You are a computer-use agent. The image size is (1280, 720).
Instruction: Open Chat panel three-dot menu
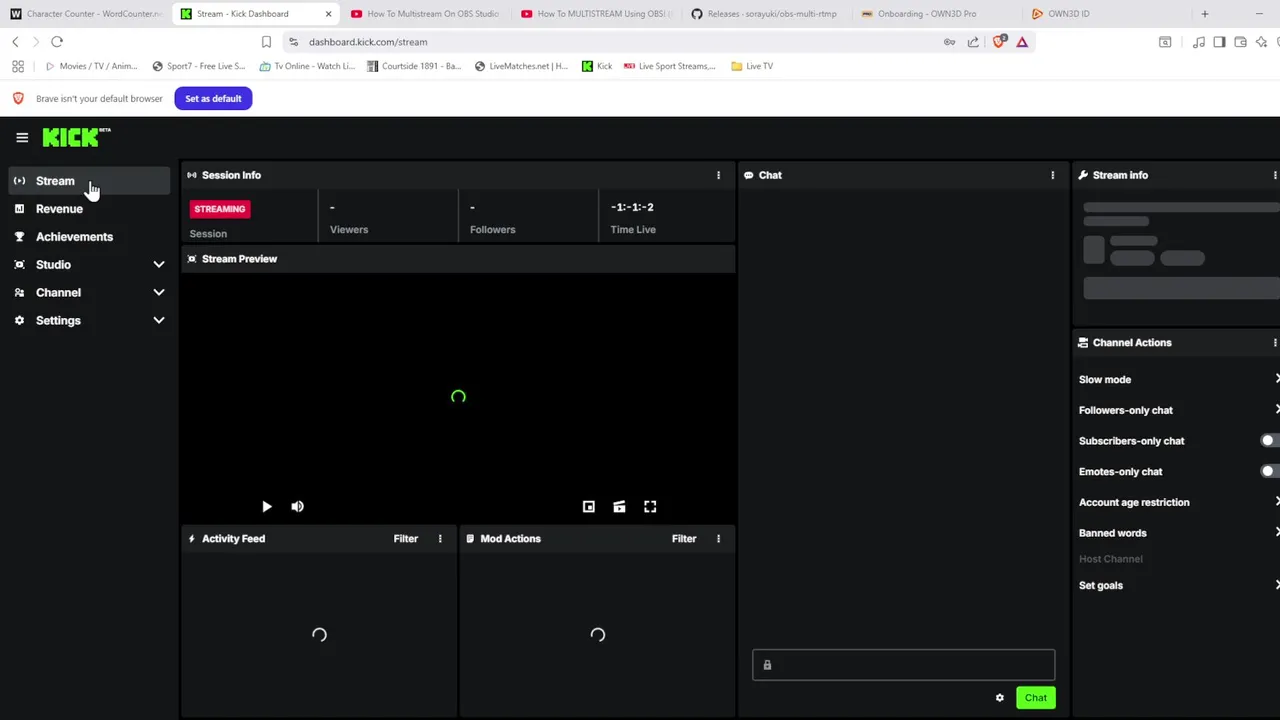click(x=1052, y=175)
